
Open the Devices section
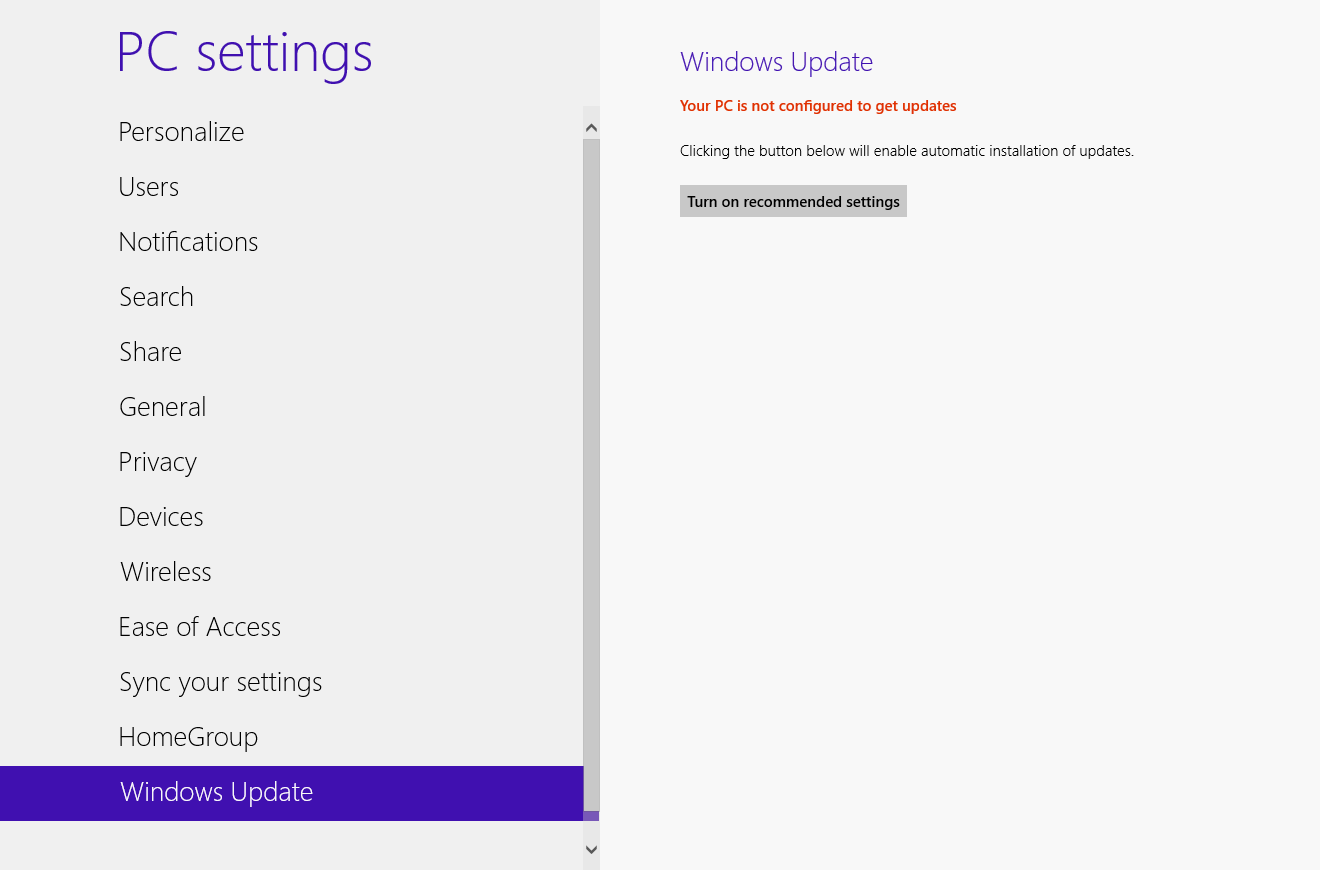(x=291, y=517)
